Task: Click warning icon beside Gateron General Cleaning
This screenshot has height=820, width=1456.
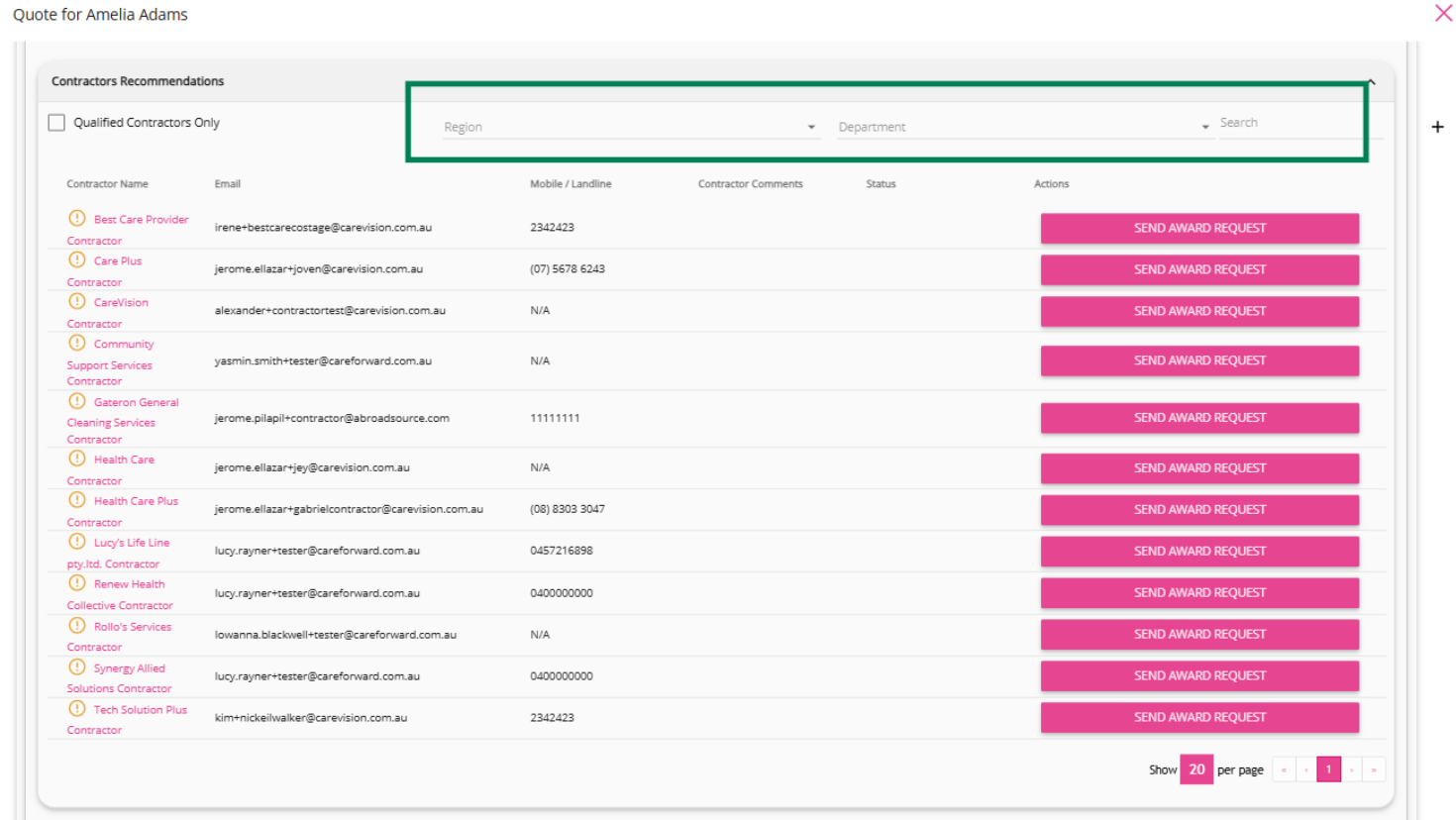Action: 77,401
